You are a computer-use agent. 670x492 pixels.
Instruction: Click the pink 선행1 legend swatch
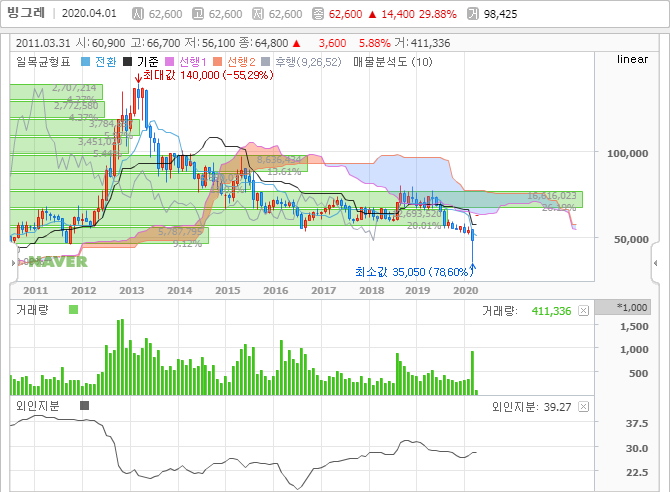tap(170, 62)
